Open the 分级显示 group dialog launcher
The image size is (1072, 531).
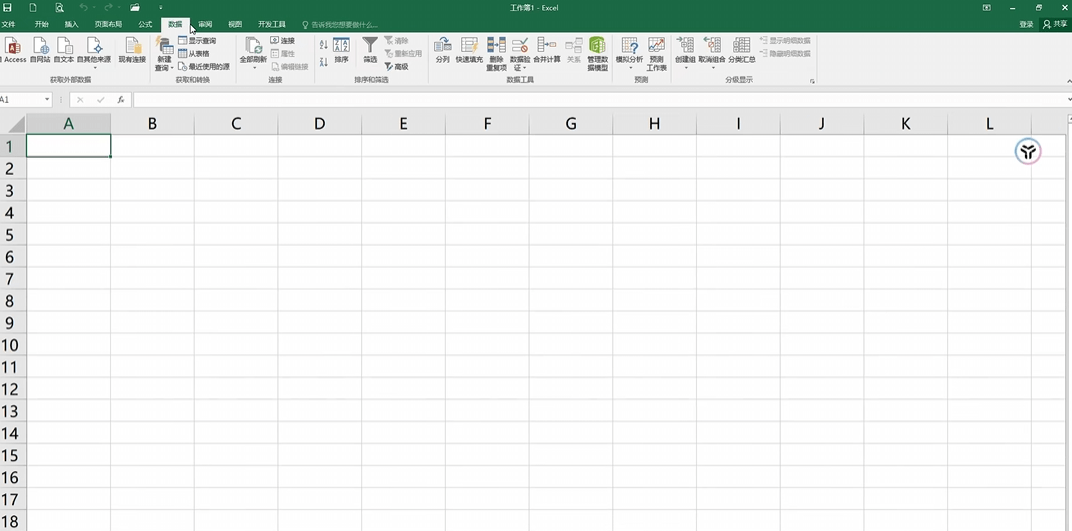pos(812,81)
